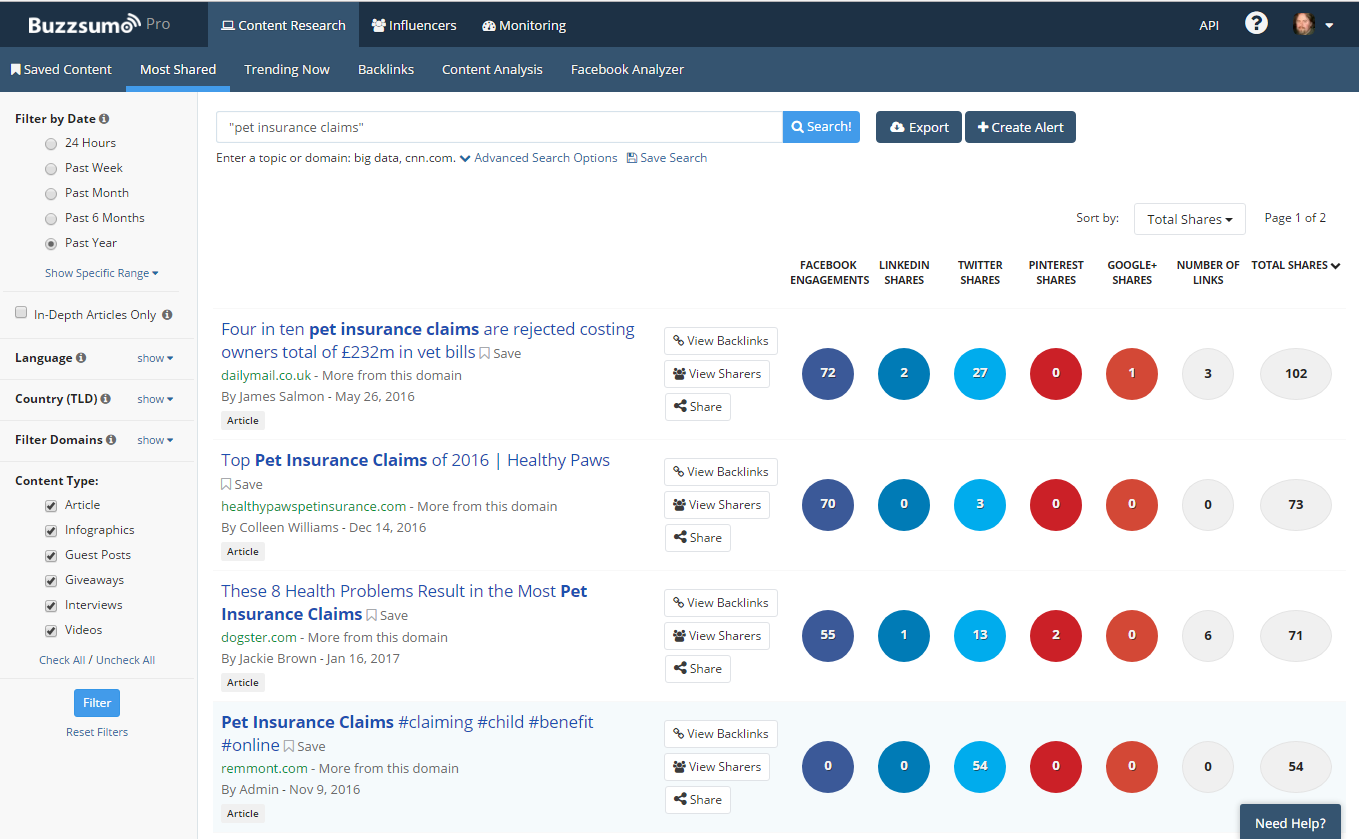This screenshot has height=839, width=1359.
Task: Show the Language filter options
Action: pyautogui.click(x=155, y=358)
